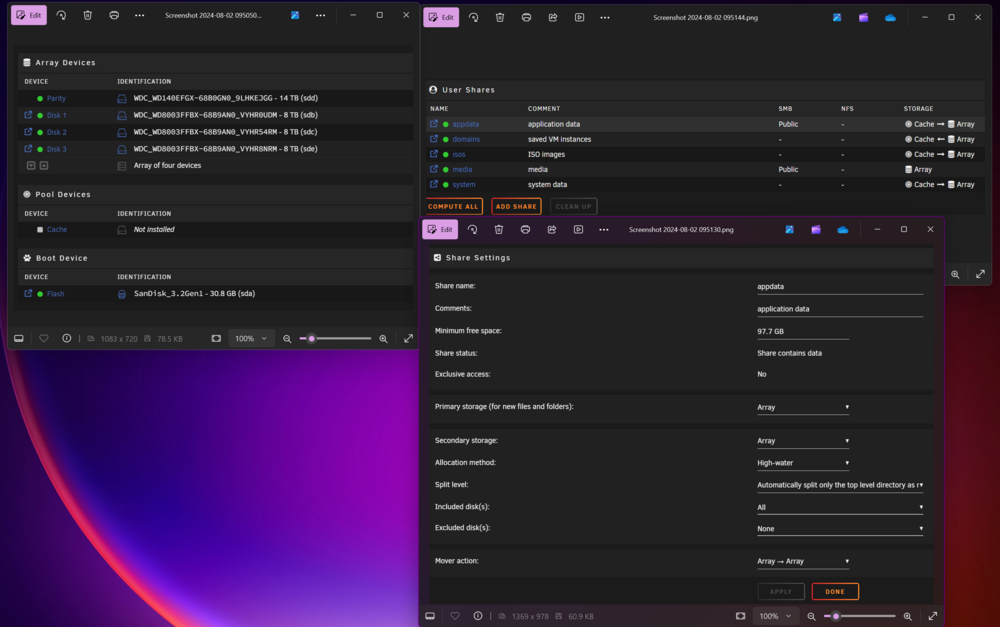This screenshot has width=1000, height=627.
Task: Open the See more ellipsis menu in the bottom-right toolbar
Action: 604,230
